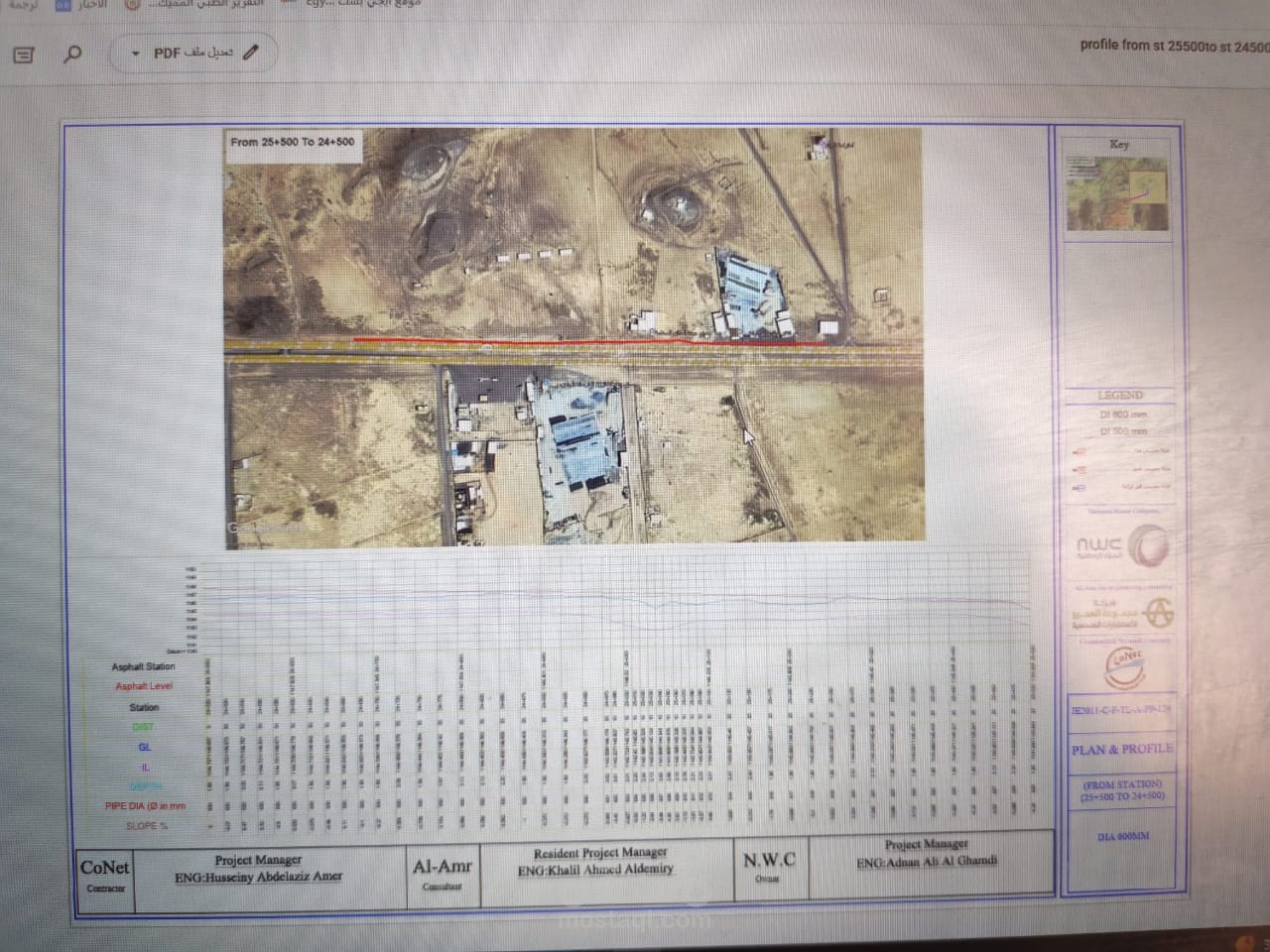Image resolution: width=1270 pixels, height=952 pixels.
Task: Click the magnifier search icon
Action: click(x=72, y=54)
